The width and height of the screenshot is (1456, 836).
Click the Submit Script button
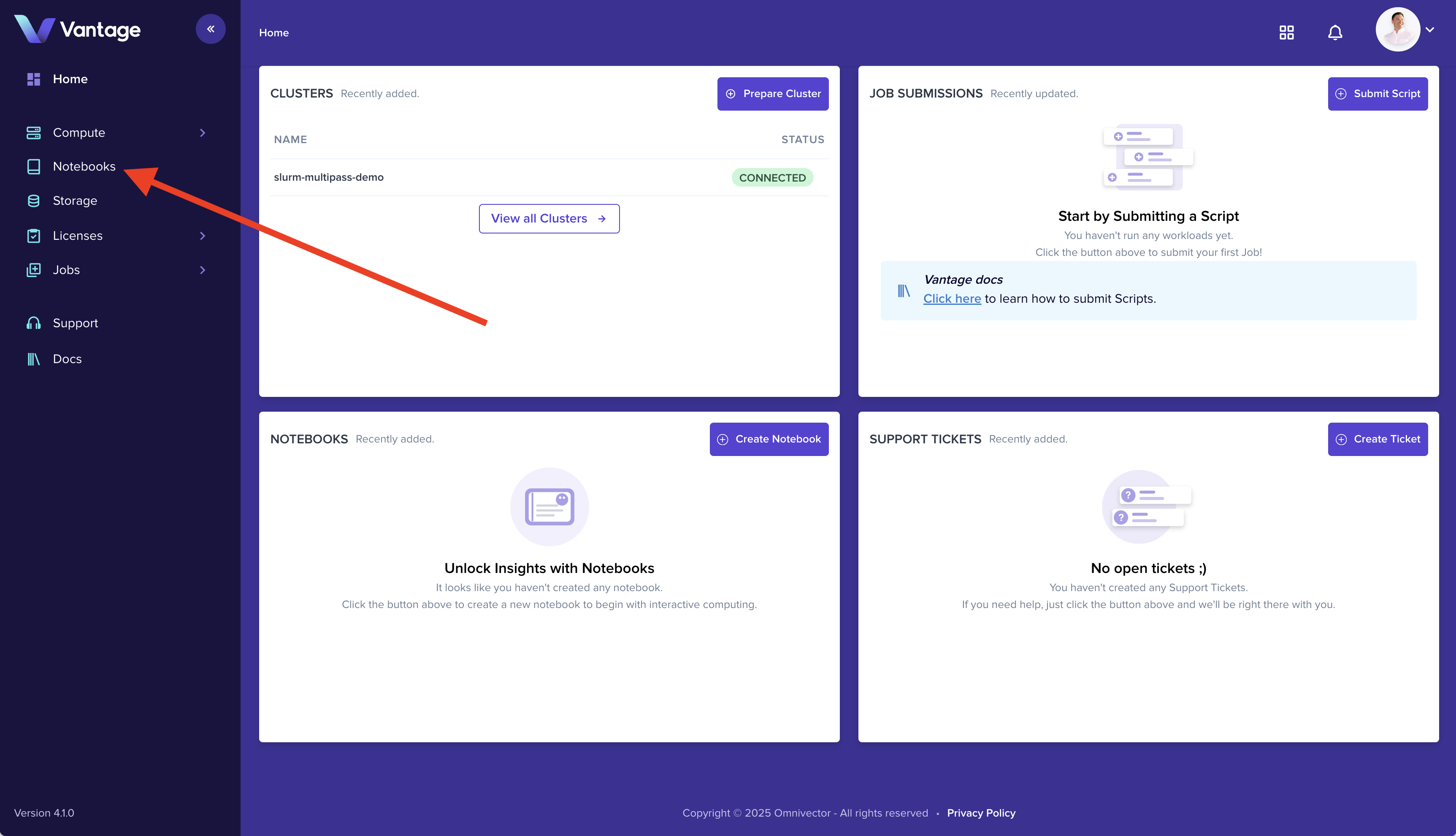(1377, 94)
